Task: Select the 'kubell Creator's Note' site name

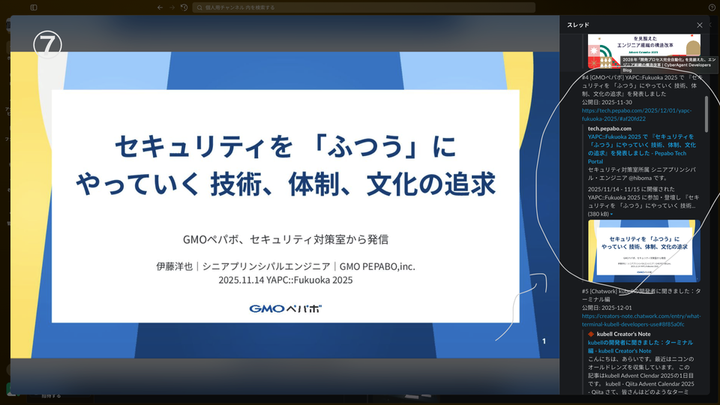Action: [624, 334]
